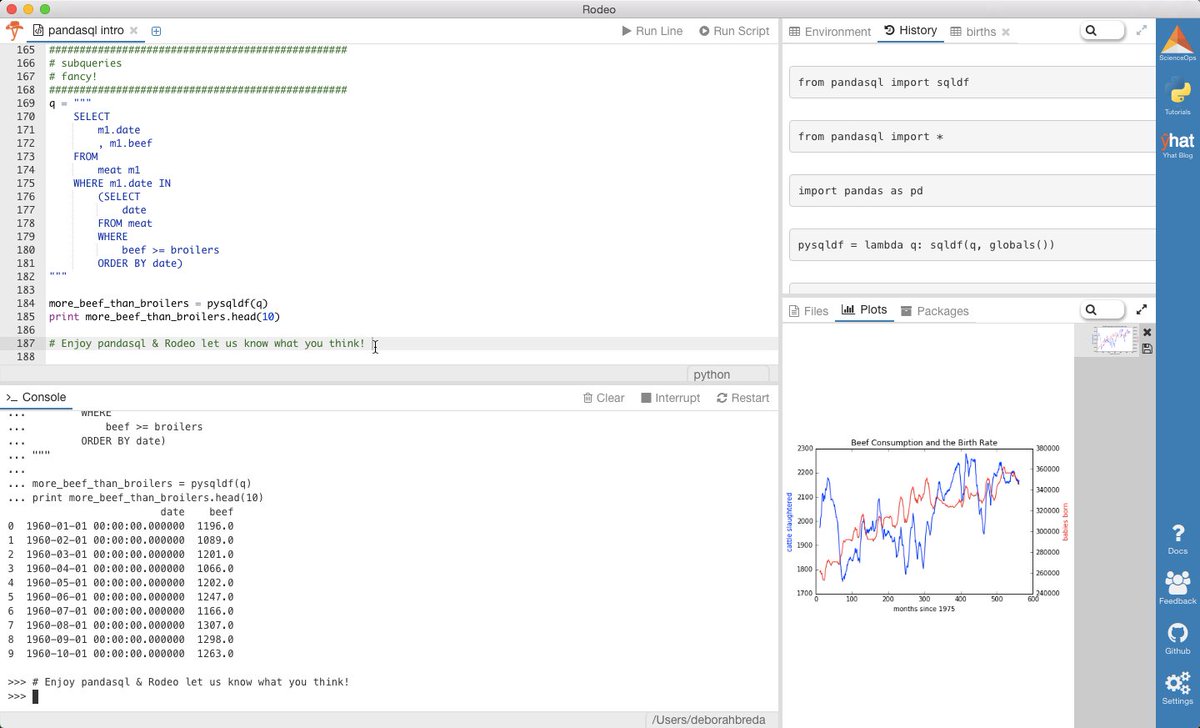The image size is (1200, 728).
Task: Open the Files tab
Action: [808, 311]
